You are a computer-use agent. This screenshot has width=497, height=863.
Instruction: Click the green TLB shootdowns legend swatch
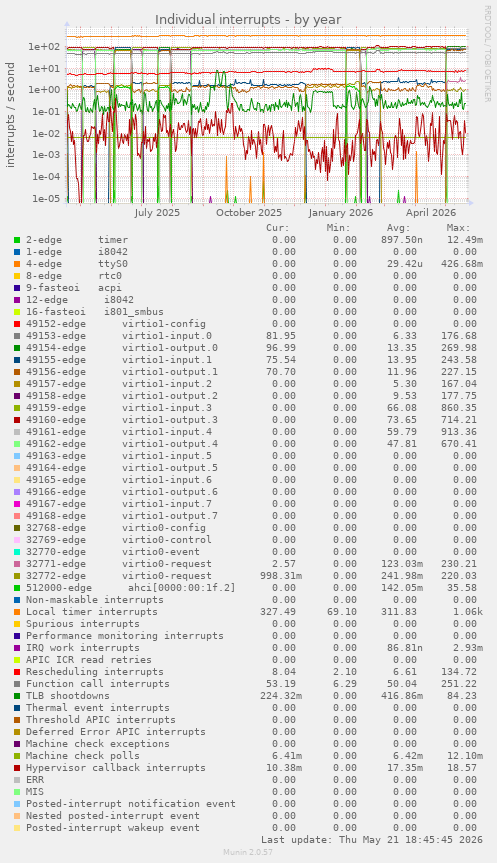[17, 696]
